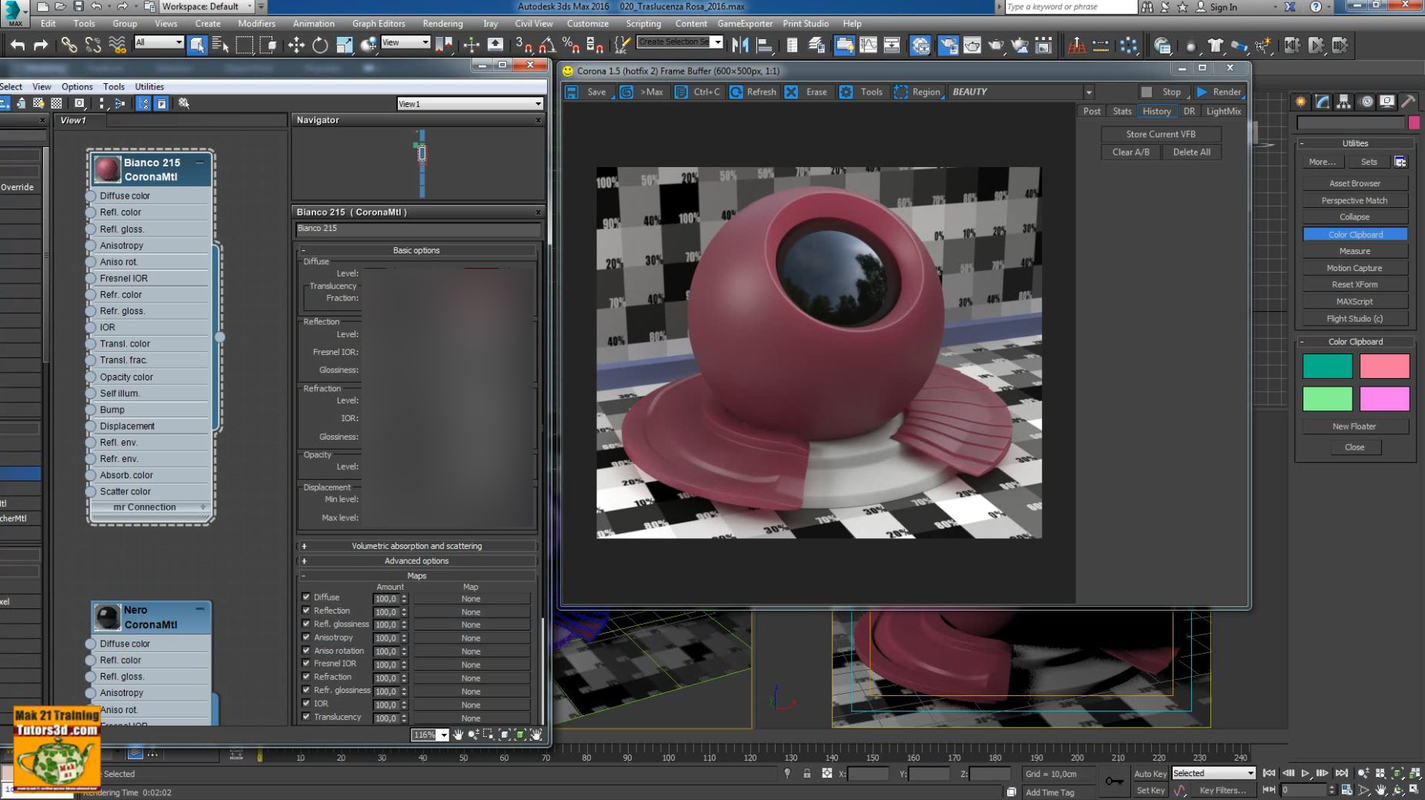Expand Volumetric absorption and scattering rollout
The image size is (1425, 800).
[x=417, y=546]
